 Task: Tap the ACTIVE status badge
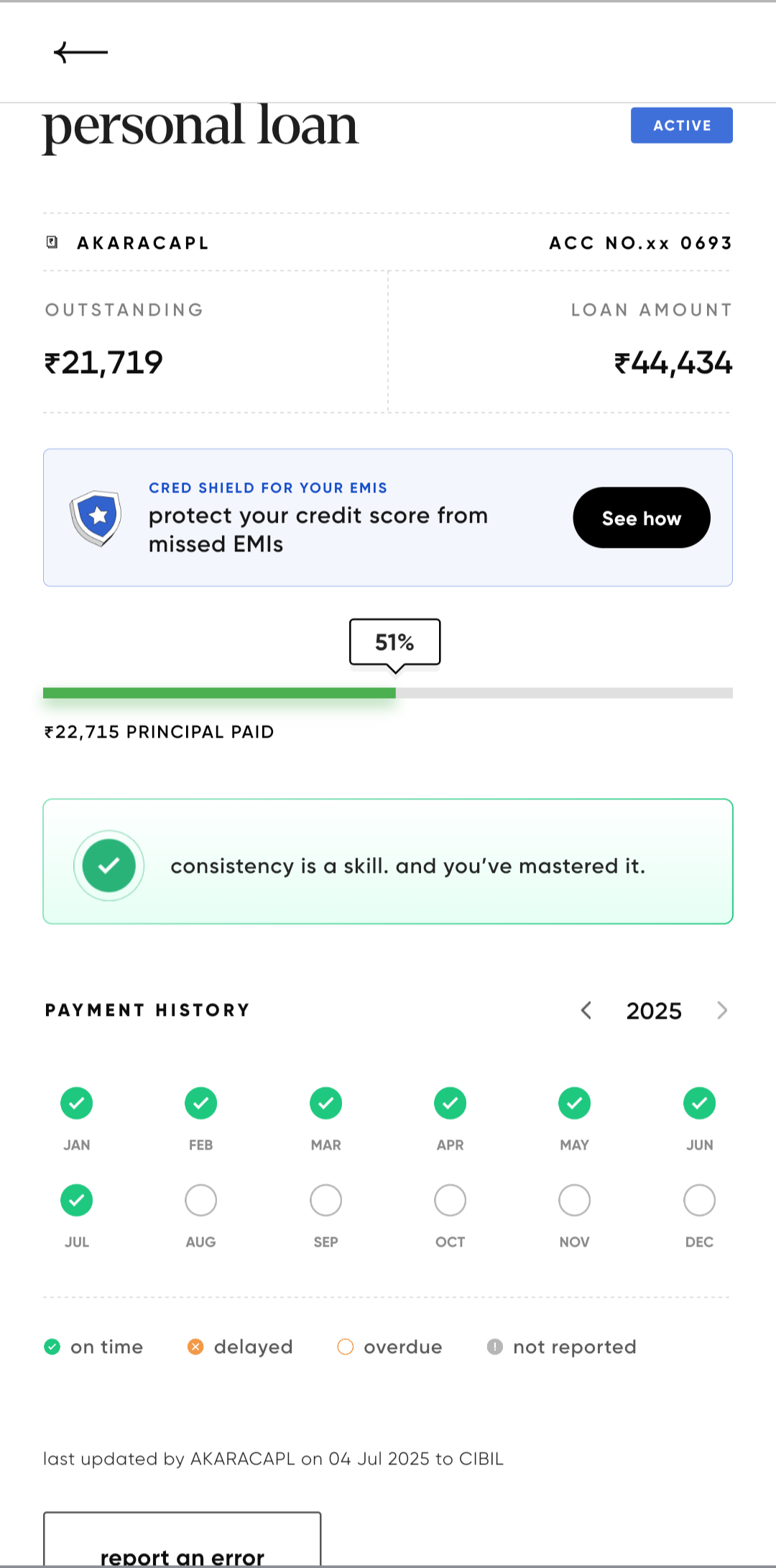[681, 126]
